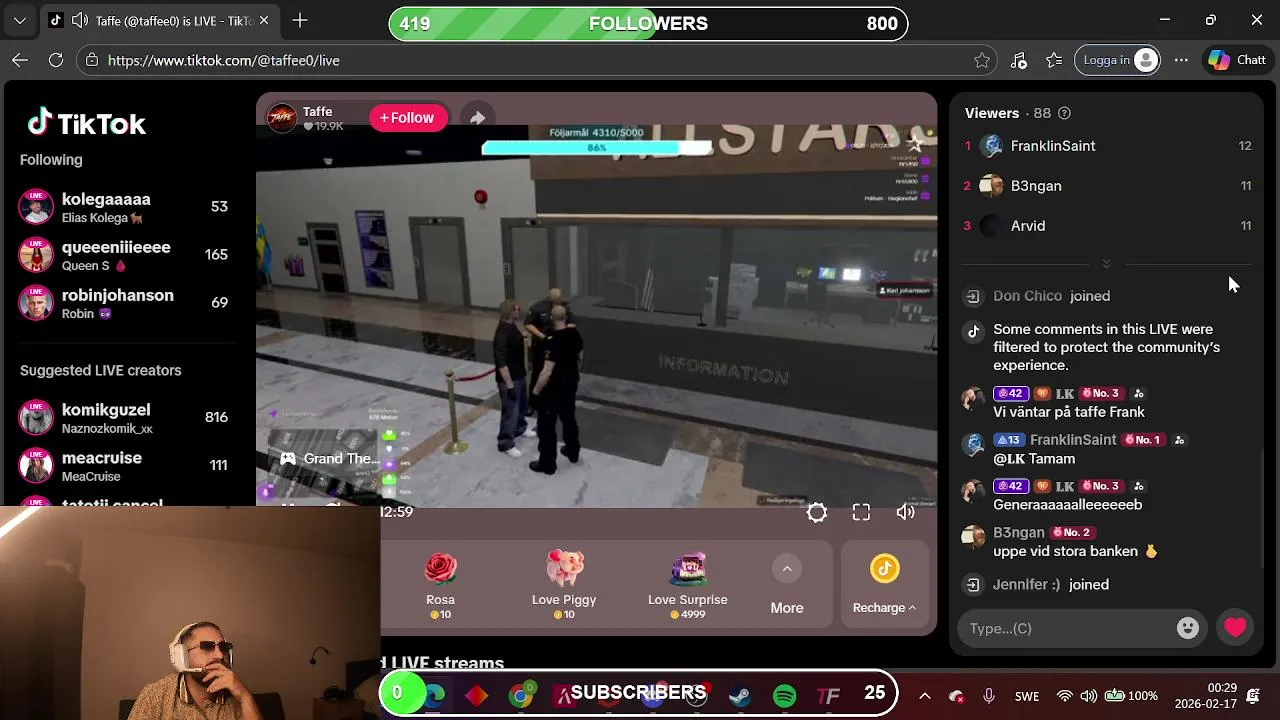Image resolution: width=1280 pixels, height=720 pixels.
Task: Open browser media control music icon
Action: 1018,60
